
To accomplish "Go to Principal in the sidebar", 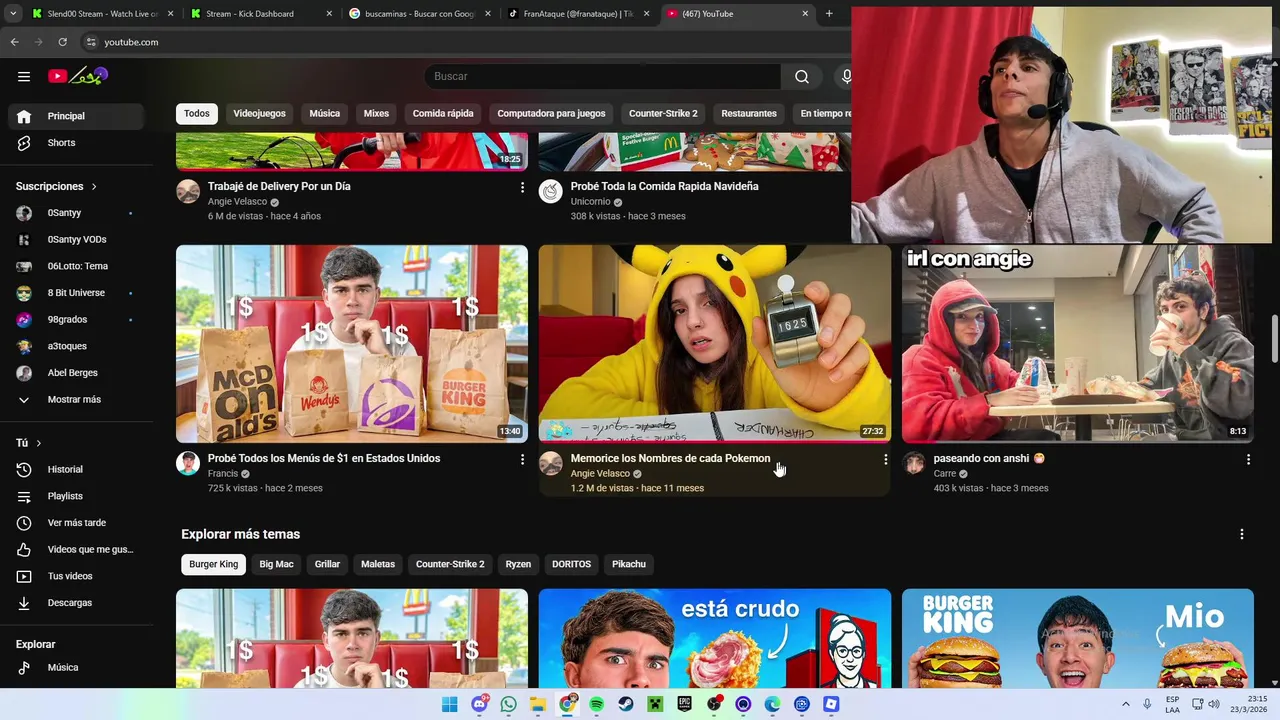I will tap(76, 116).
